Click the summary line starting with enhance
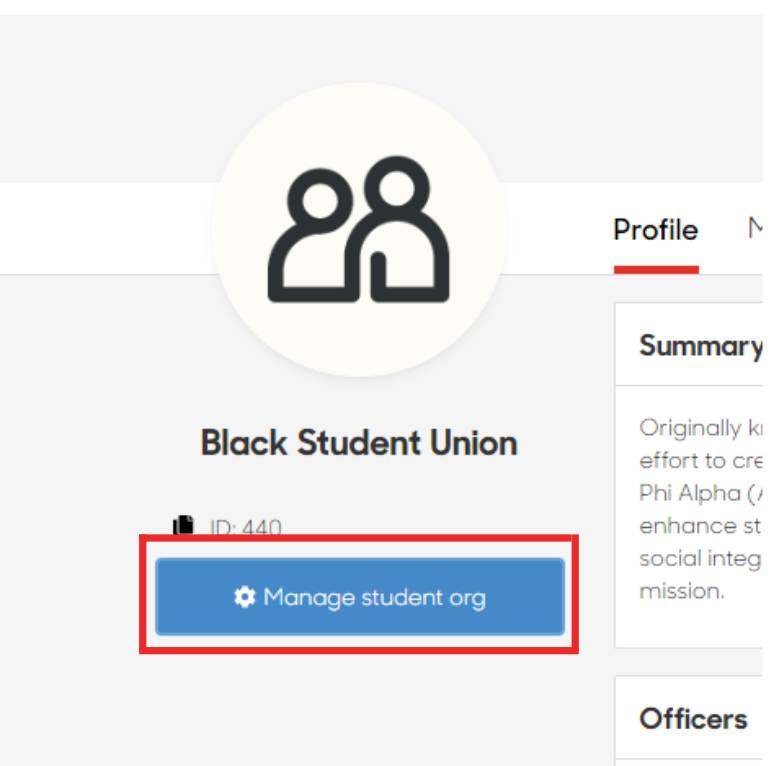The width and height of the screenshot is (781, 766). click(699, 526)
